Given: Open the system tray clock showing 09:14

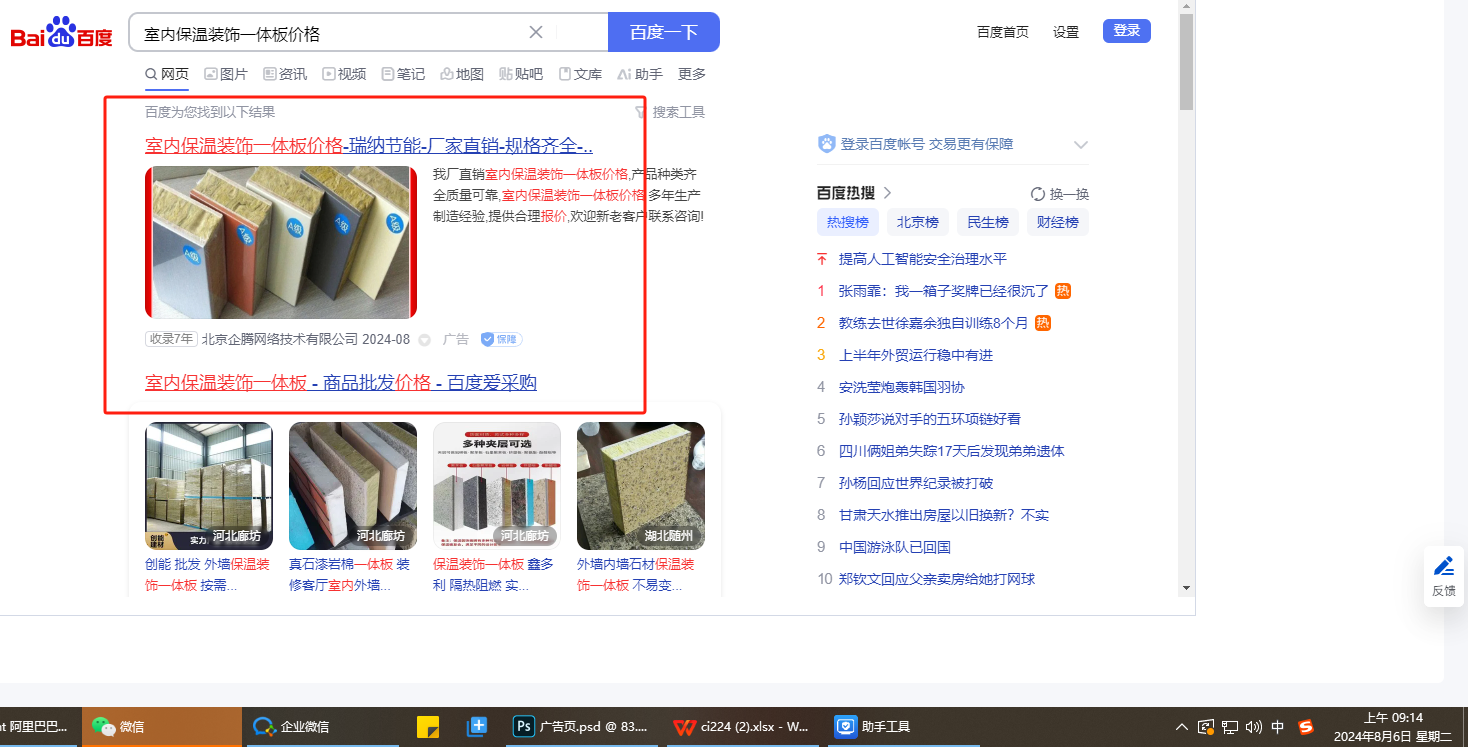Looking at the screenshot, I should (1393, 727).
